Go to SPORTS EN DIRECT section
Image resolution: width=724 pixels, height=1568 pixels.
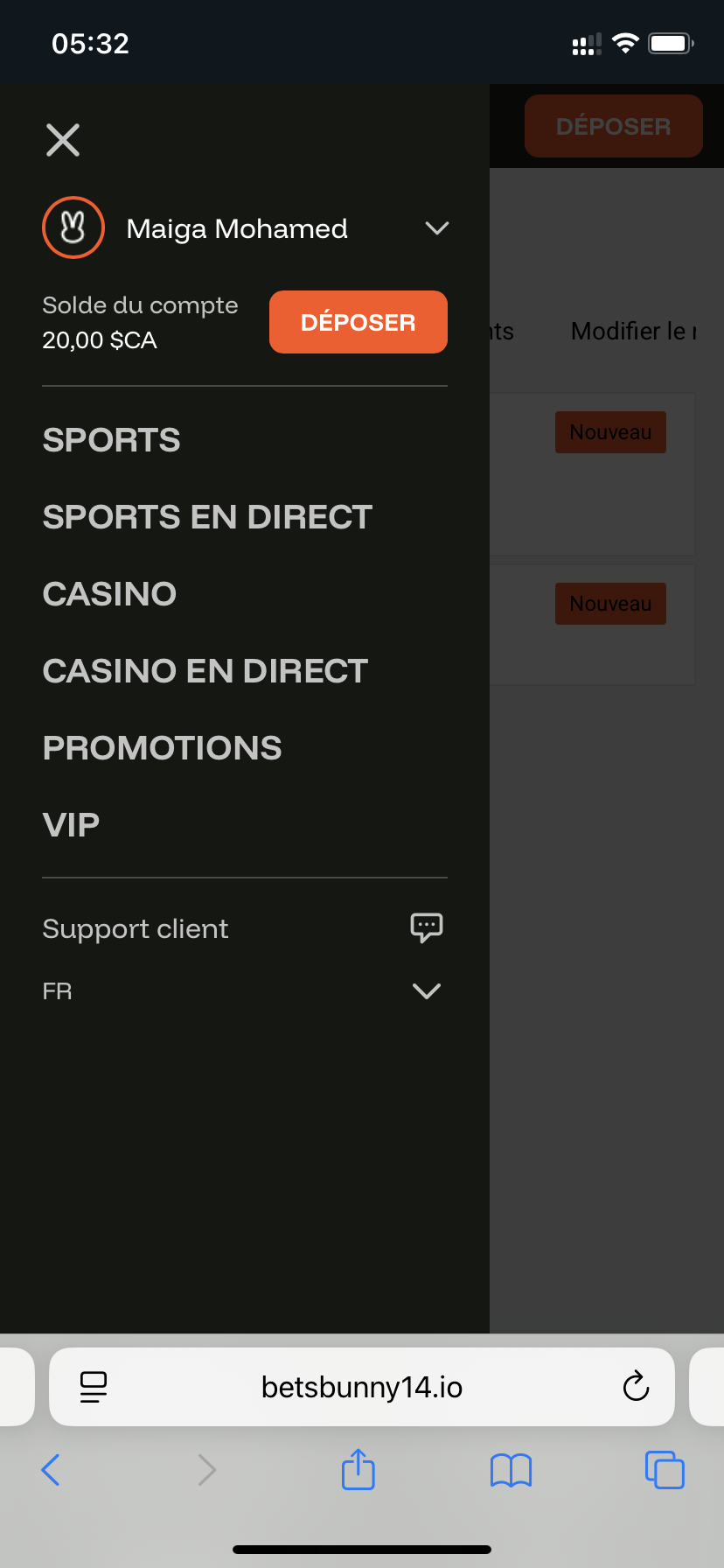(207, 517)
